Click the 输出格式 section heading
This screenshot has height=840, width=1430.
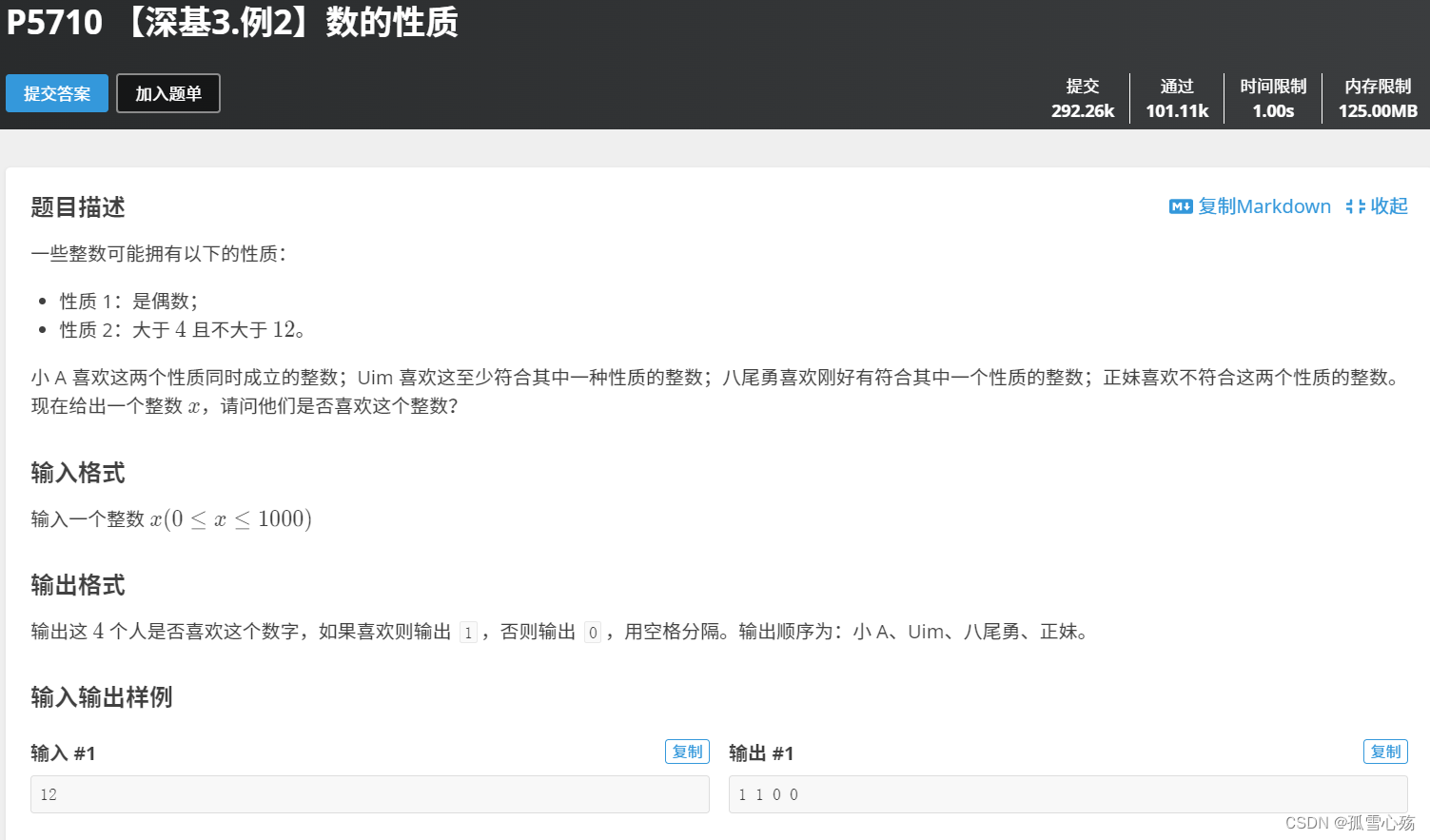(78, 585)
